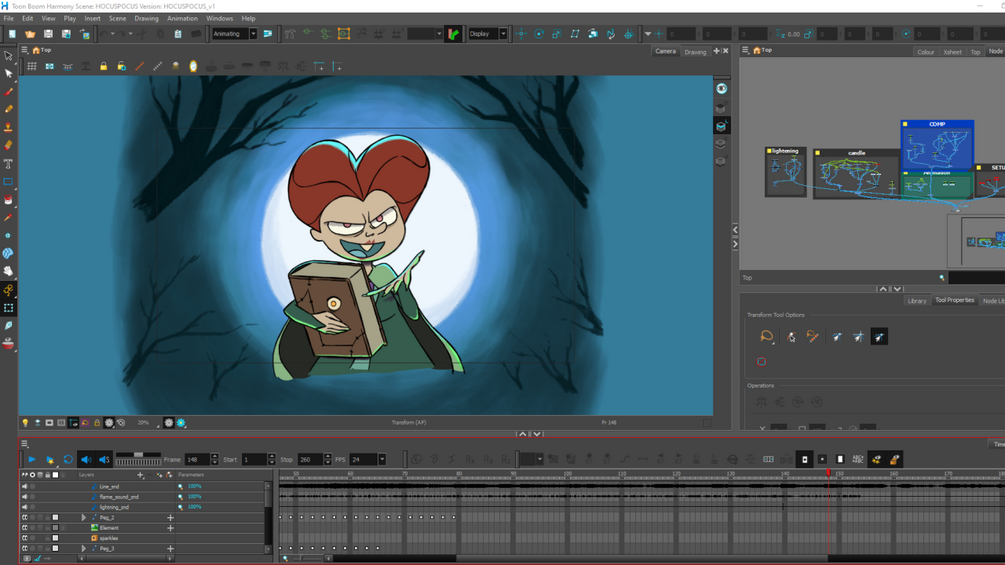Open the Windows menu
1005x565 pixels.
point(219,19)
